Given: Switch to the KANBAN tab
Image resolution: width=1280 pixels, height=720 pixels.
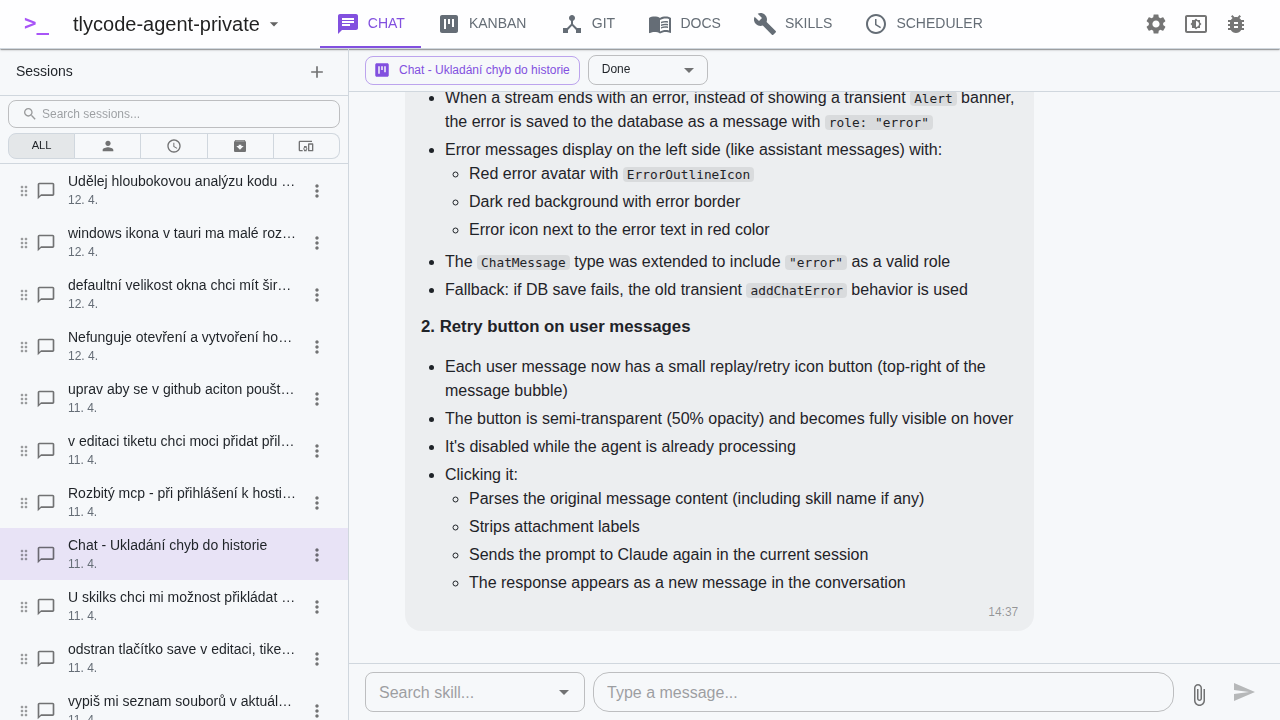Looking at the screenshot, I should coord(482,24).
